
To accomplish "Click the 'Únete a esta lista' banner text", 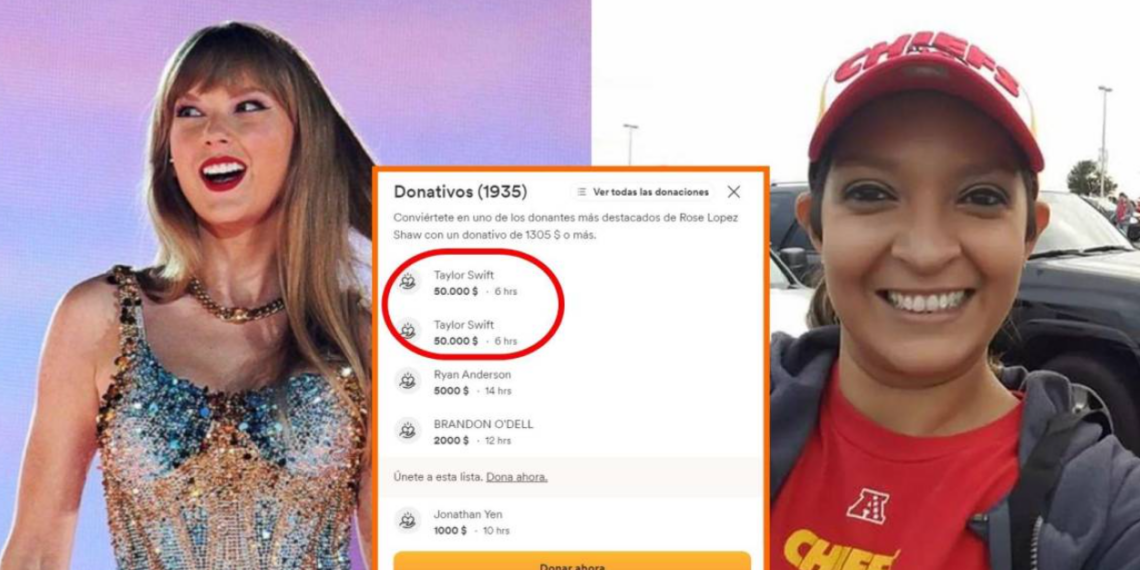I will point(438,477).
